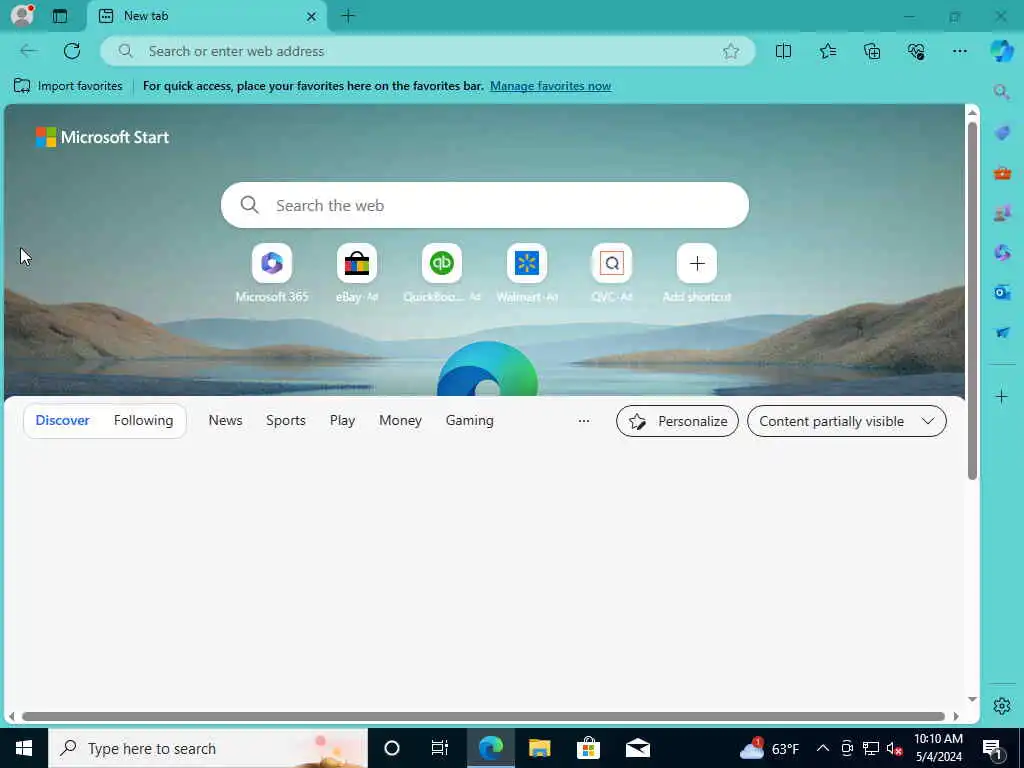Click scroll up arrow on scrollbar
1024x768 pixels.
coord(972,112)
